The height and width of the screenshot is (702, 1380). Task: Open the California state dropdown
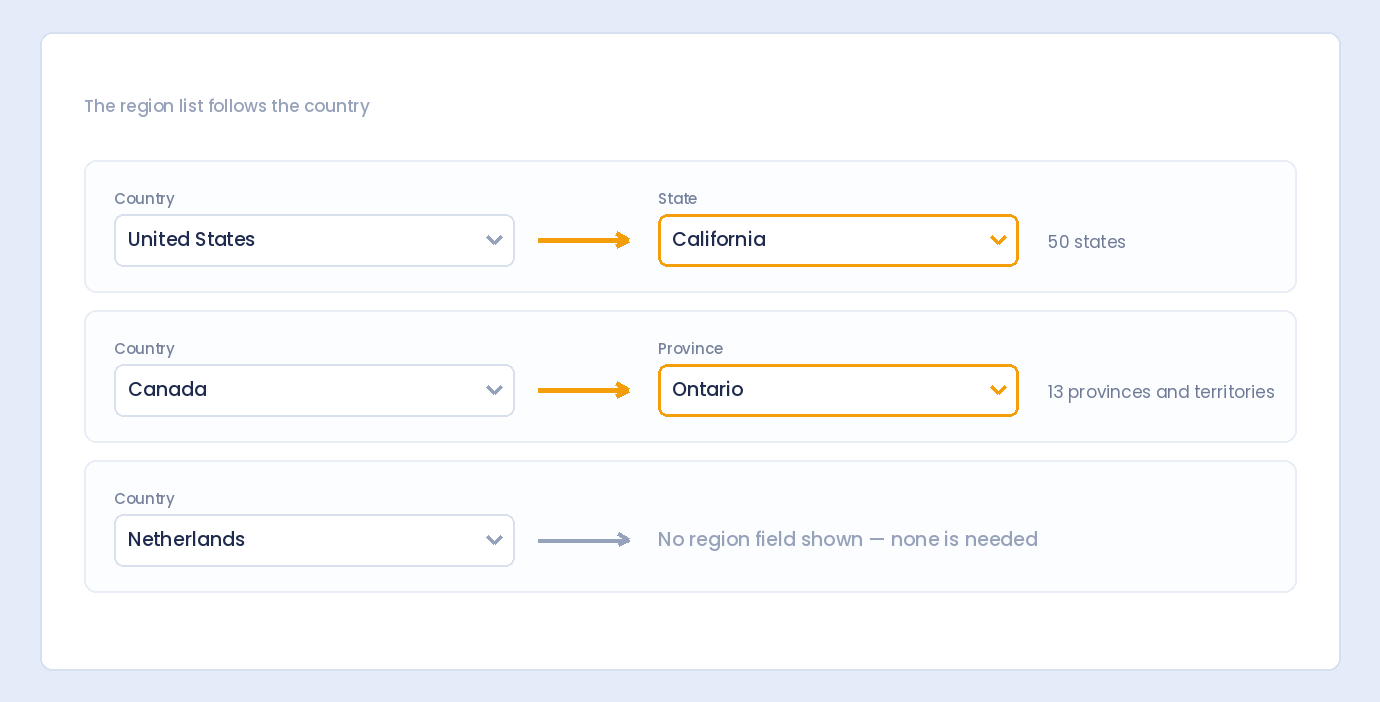[x=838, y=240]
